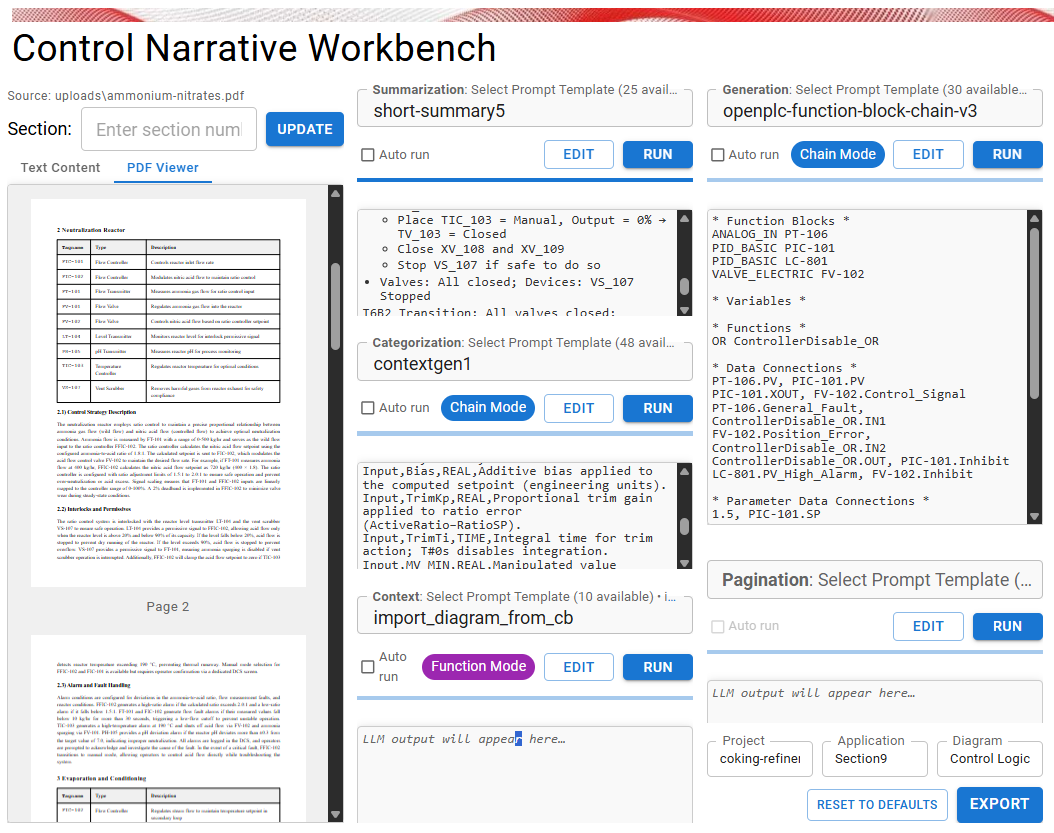Tick Auto run checkbox under Generation
The width and height of the screenshot is (1054, 833).
tap(718, 155)
